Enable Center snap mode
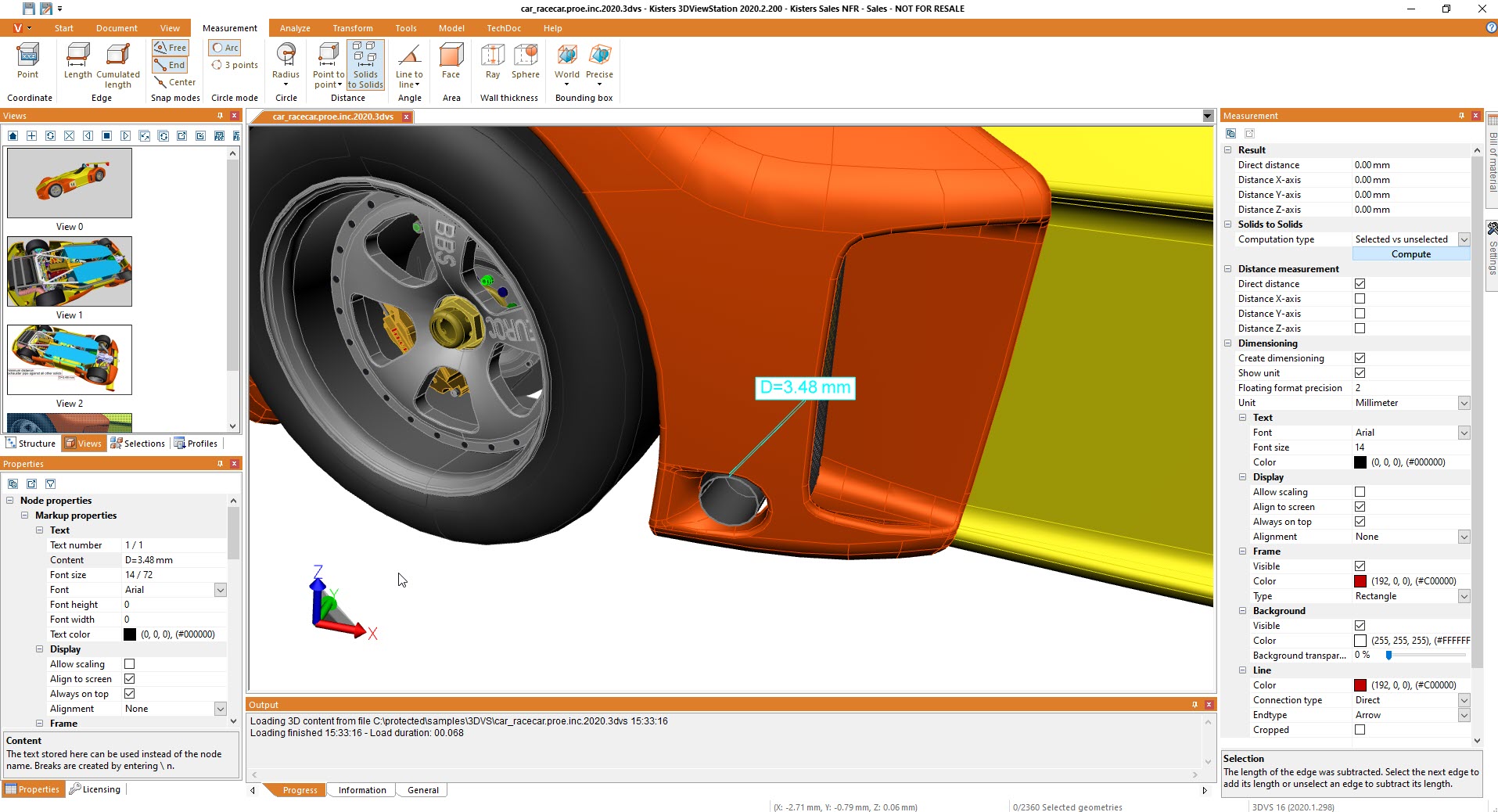The image size is (1498, 812). pos(175,82)
